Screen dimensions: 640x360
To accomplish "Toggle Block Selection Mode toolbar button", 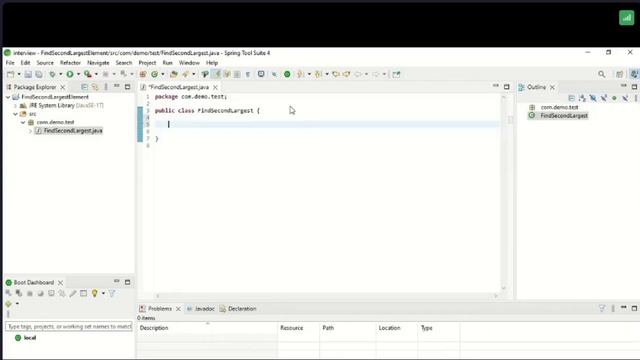I will [237, 74].
